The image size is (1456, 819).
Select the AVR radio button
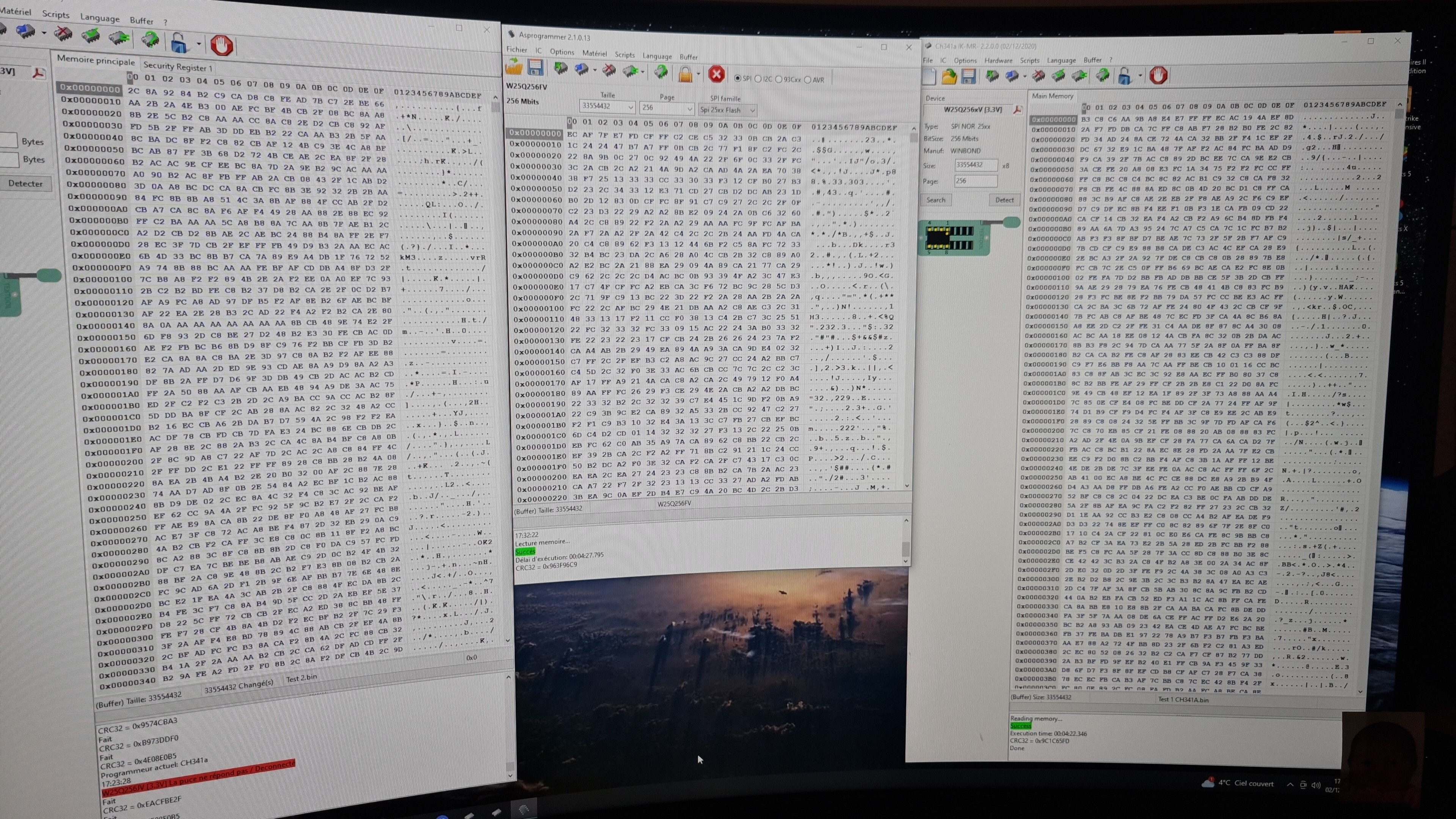pos(807,80)
